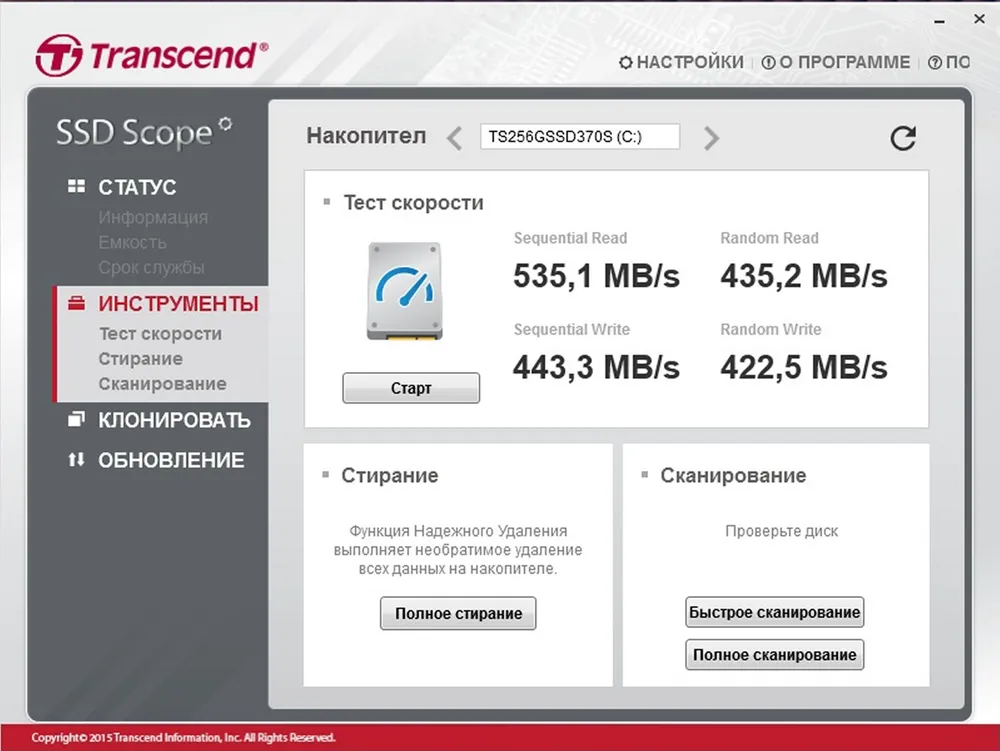Open the drive selector TS256GSSD370S (C:)
The width and height of the screenshot is (1000, 751).
pos(580,136)
